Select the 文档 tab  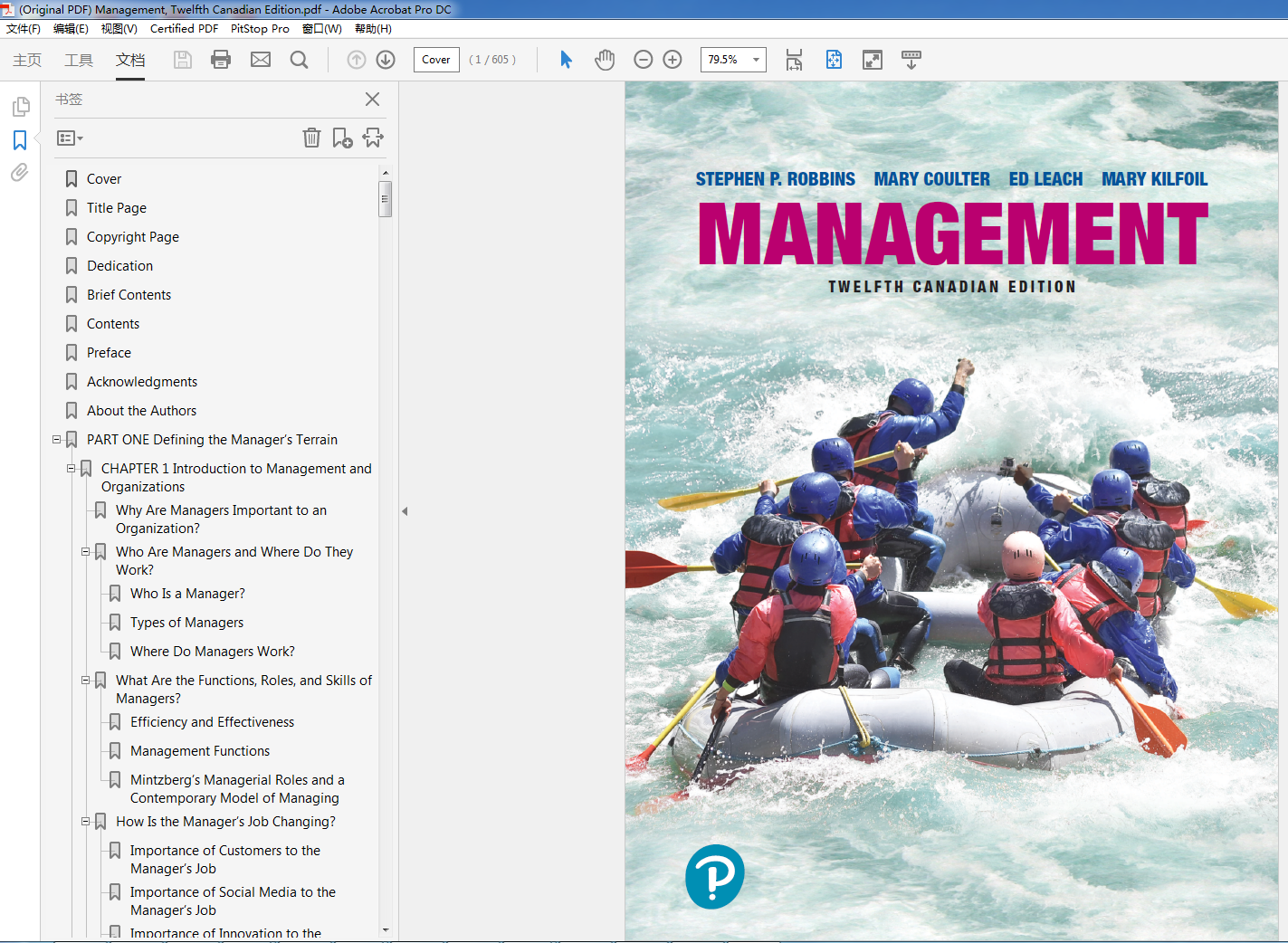pyautogui.click(x=130, y=60)
